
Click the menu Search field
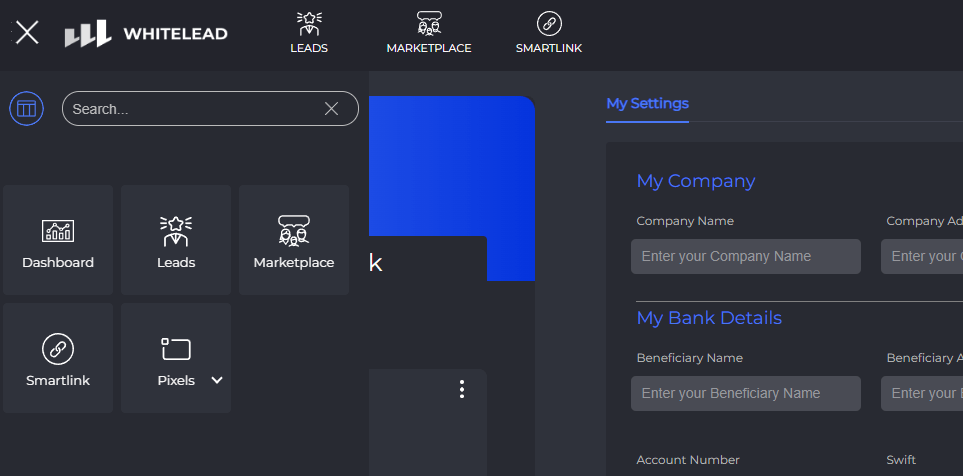tap(190, 109)
